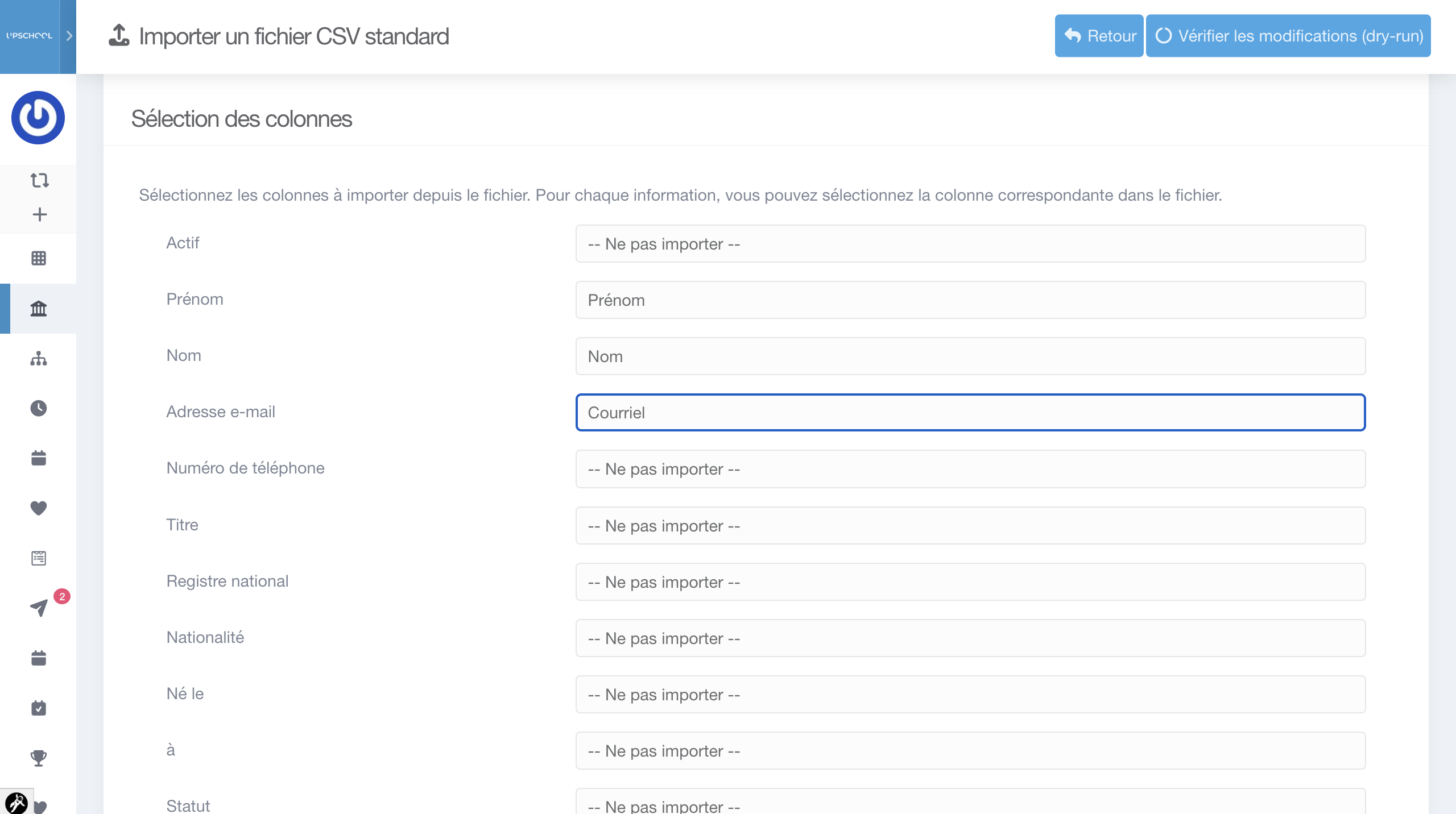Open the clock sidebar icon
Screen dimensions: 1456x814
pos(39,408)
